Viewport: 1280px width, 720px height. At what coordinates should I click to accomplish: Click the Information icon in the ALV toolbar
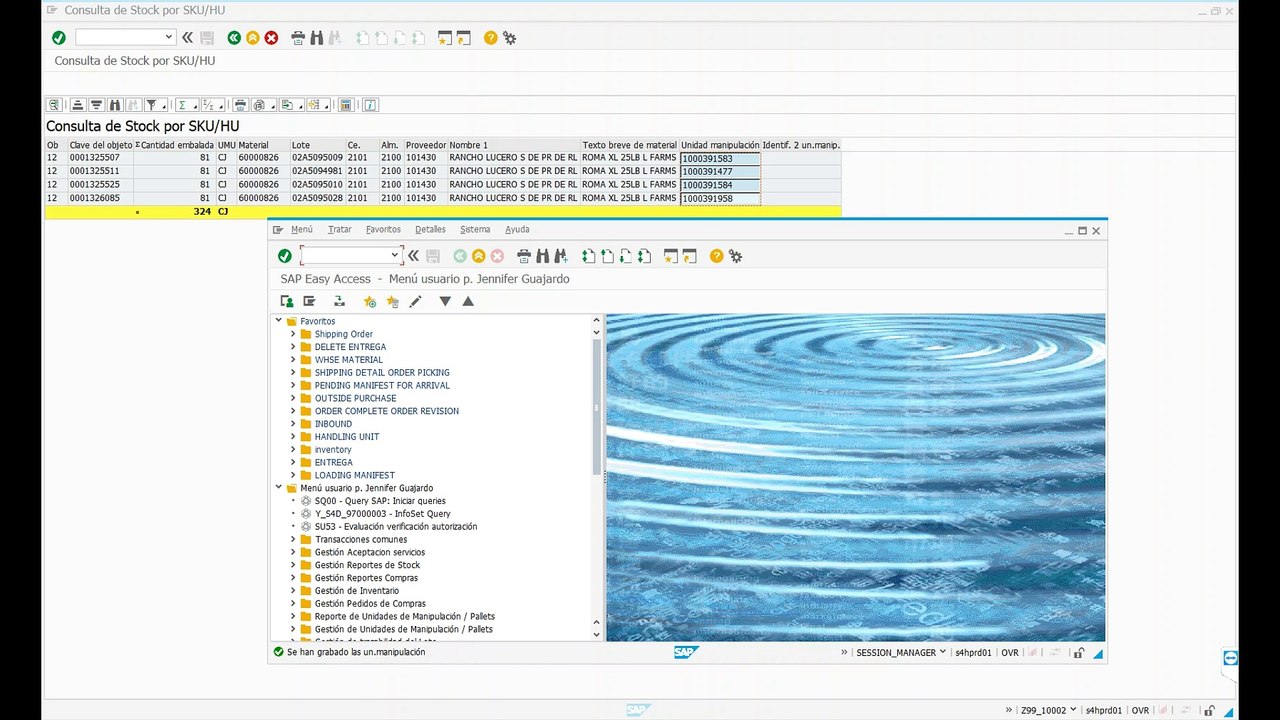(370, 105)
